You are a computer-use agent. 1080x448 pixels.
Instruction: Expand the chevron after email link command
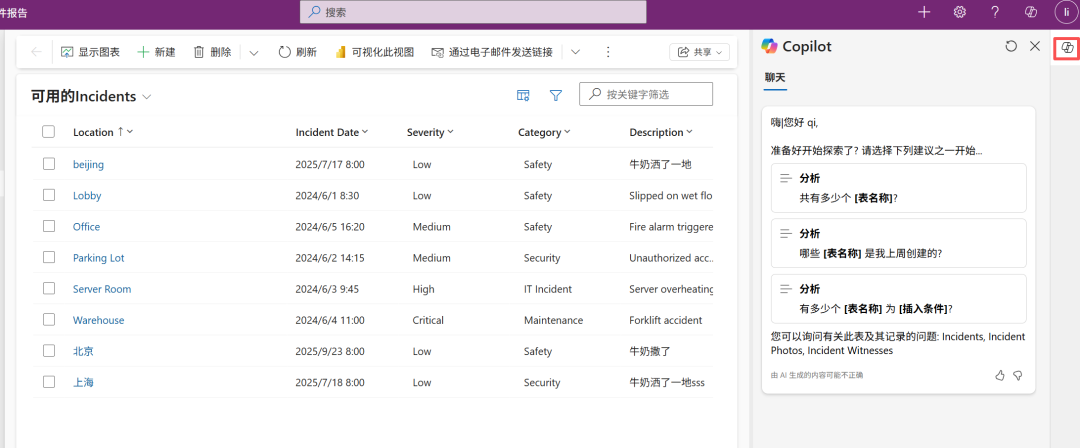click(575, 52)
